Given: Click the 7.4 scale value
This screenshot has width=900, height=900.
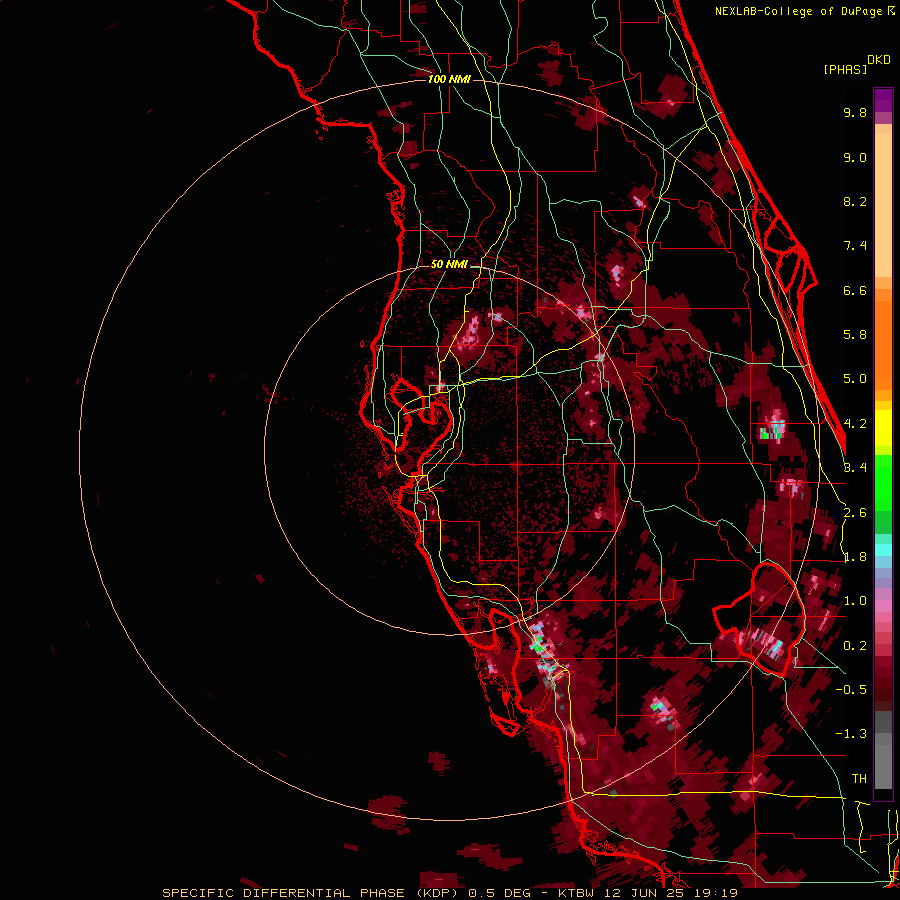Looking at the screenshot, I should (x=855, y=246).
